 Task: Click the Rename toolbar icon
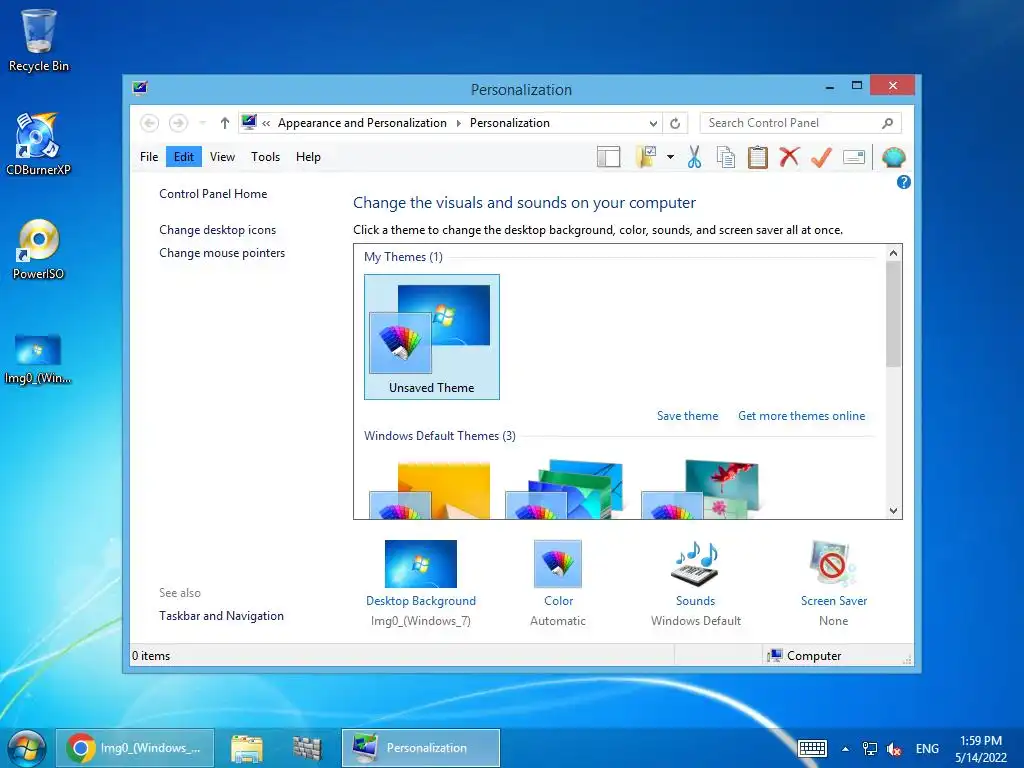854,157
